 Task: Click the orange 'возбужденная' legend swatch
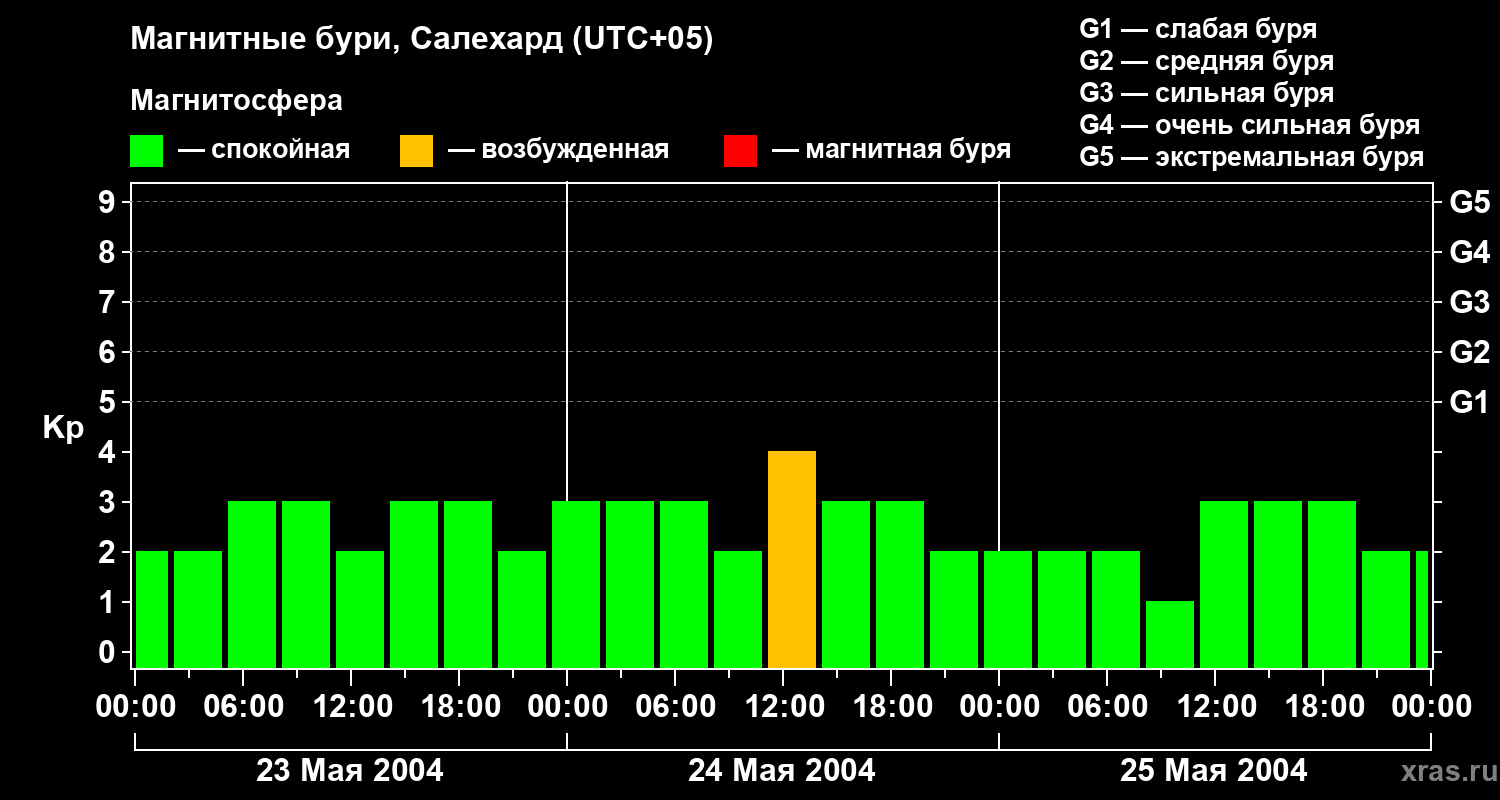coord(416,151)
